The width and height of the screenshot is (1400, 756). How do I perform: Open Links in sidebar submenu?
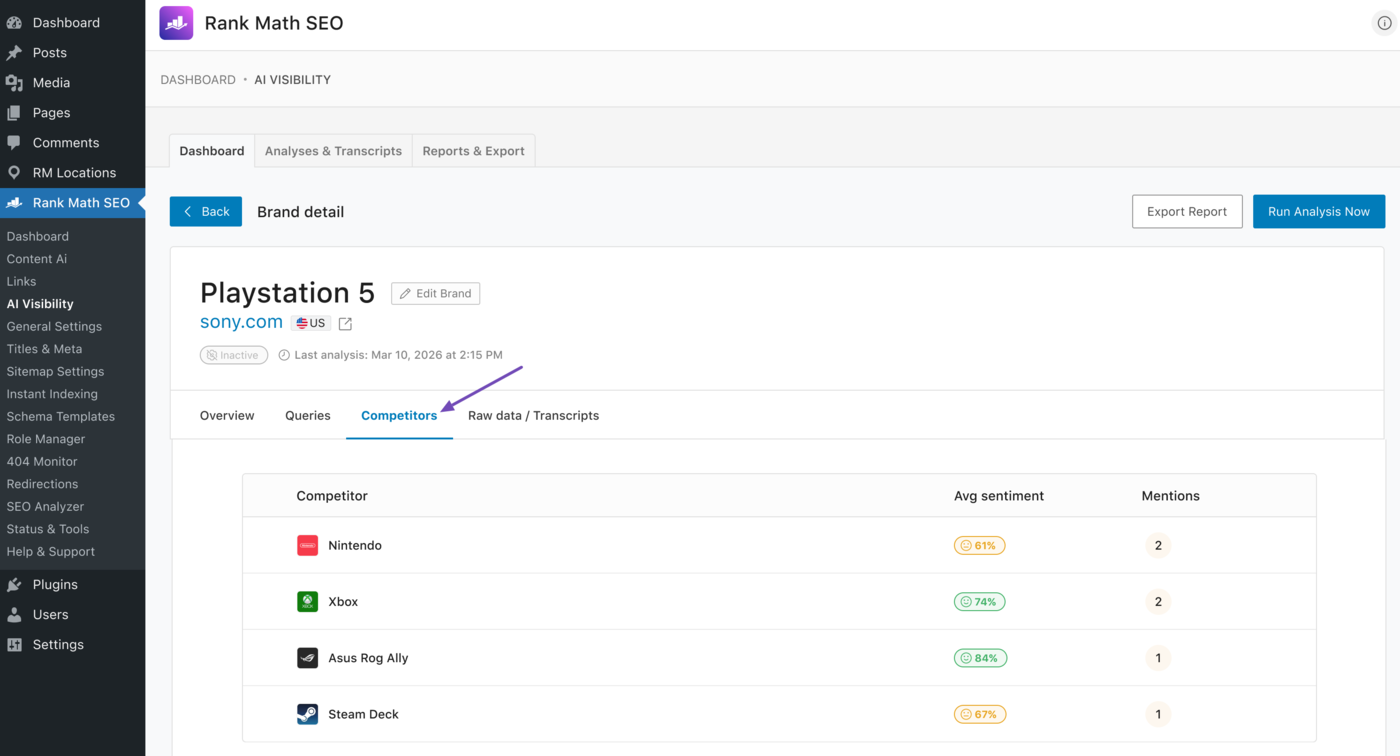click(21, 281)
